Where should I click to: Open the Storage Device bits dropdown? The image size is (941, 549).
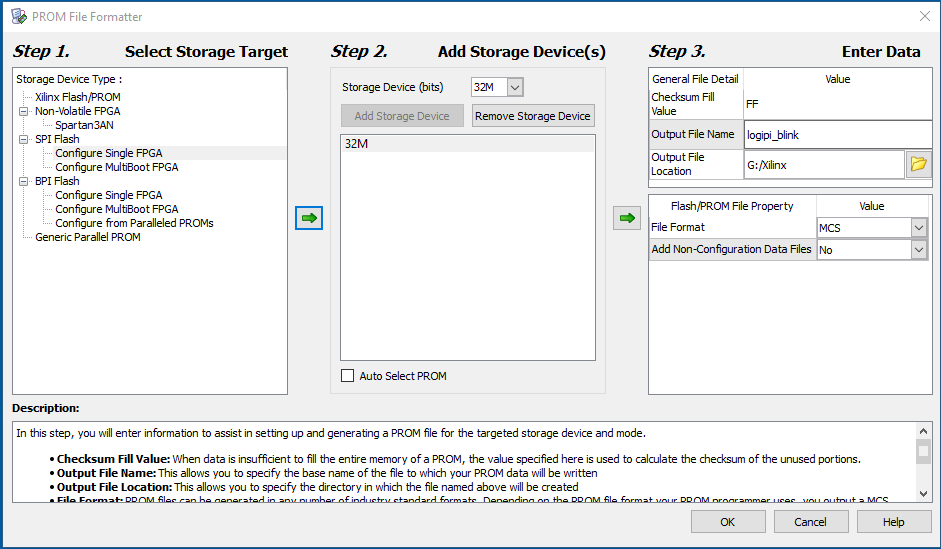coord(515,88)
